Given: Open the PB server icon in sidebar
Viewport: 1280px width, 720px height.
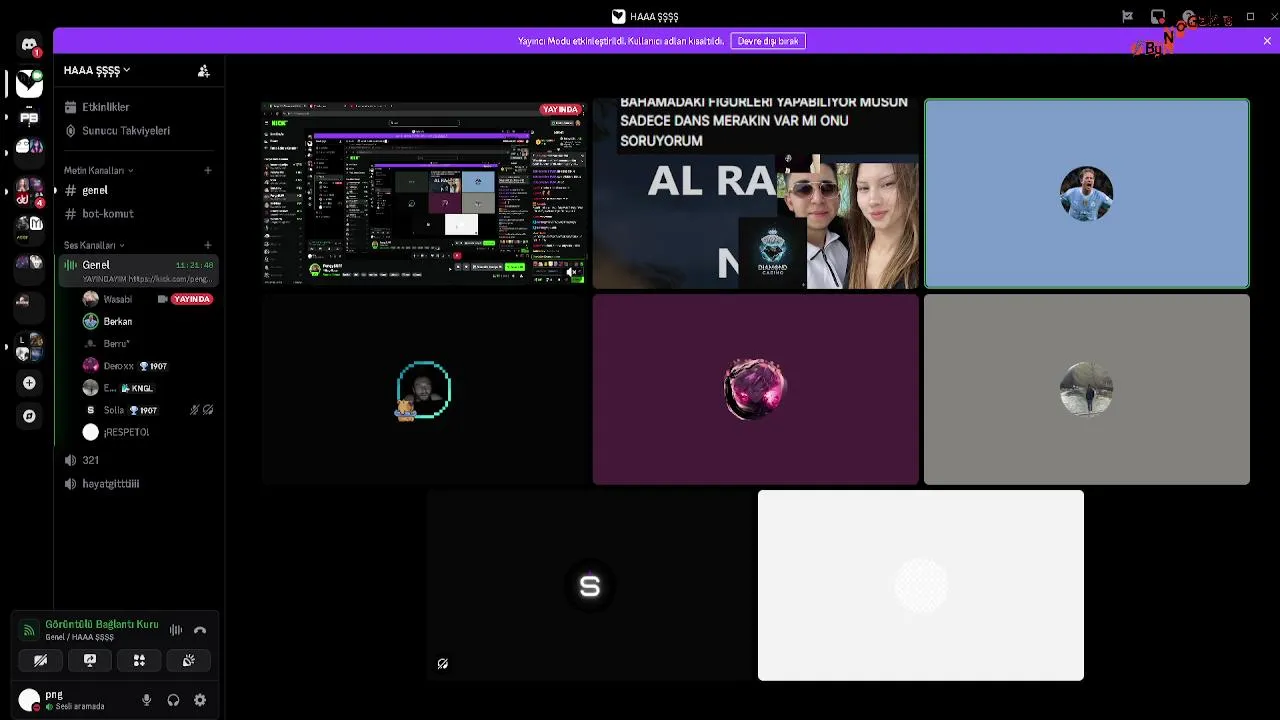Looking at the screenshot, I should [29, 118].
